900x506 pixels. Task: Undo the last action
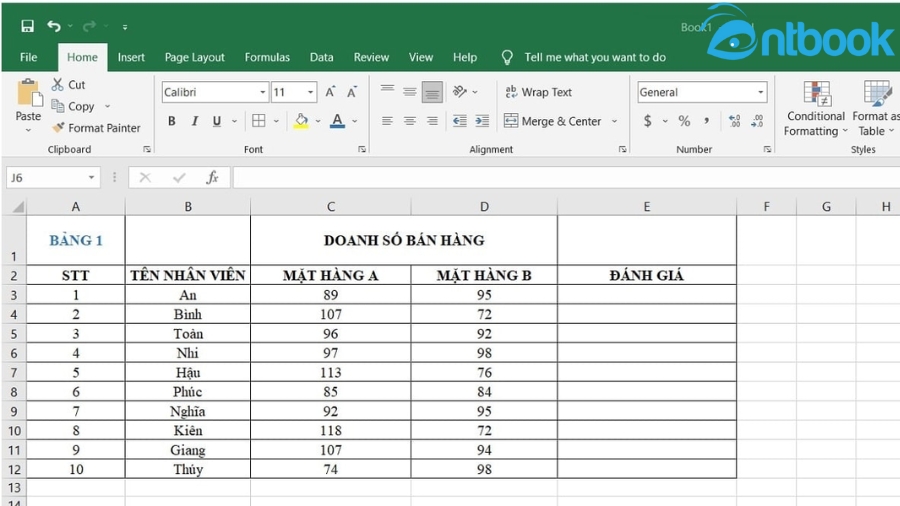[x=53, y=26]
